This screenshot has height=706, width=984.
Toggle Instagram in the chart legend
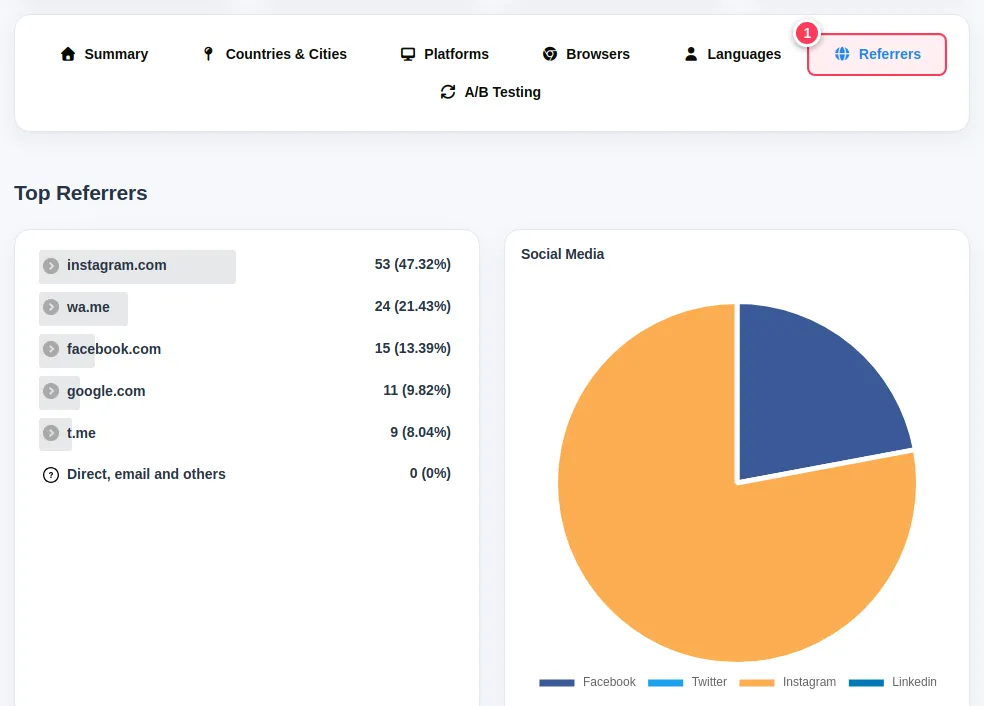point(788,682)
